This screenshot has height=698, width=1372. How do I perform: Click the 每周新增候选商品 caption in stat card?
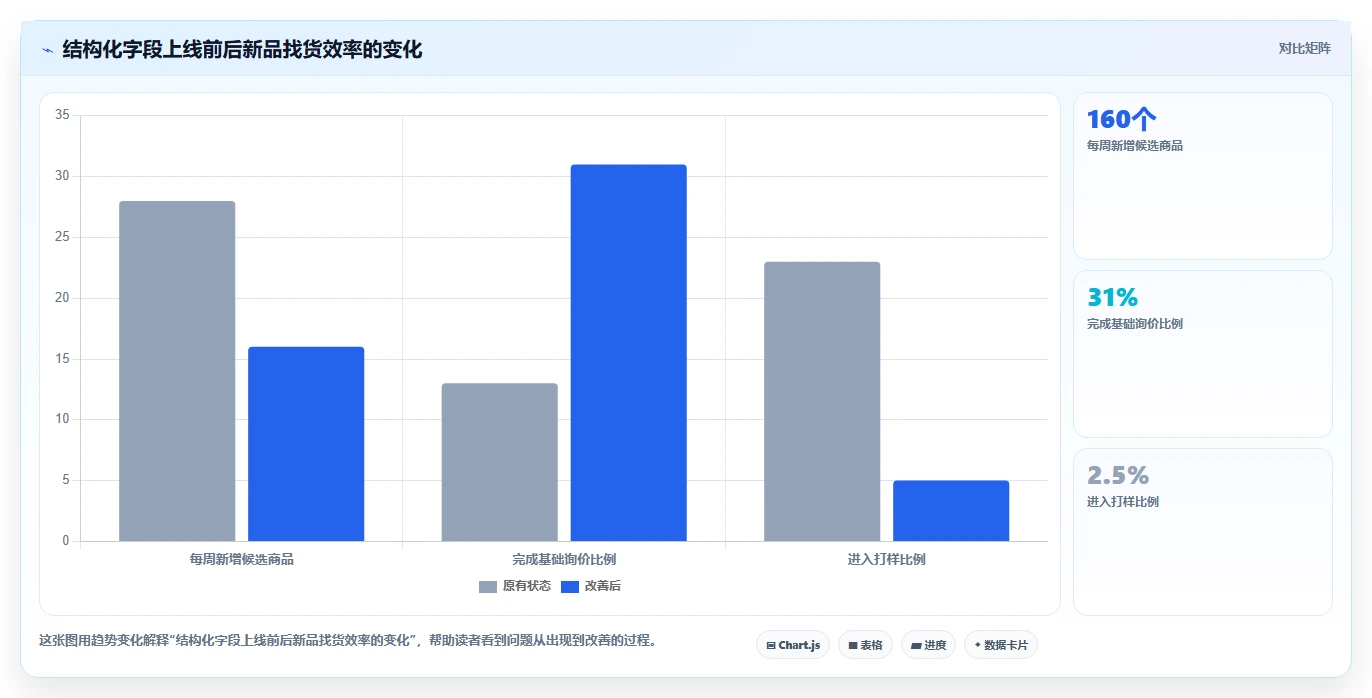tap(1135, 146)
